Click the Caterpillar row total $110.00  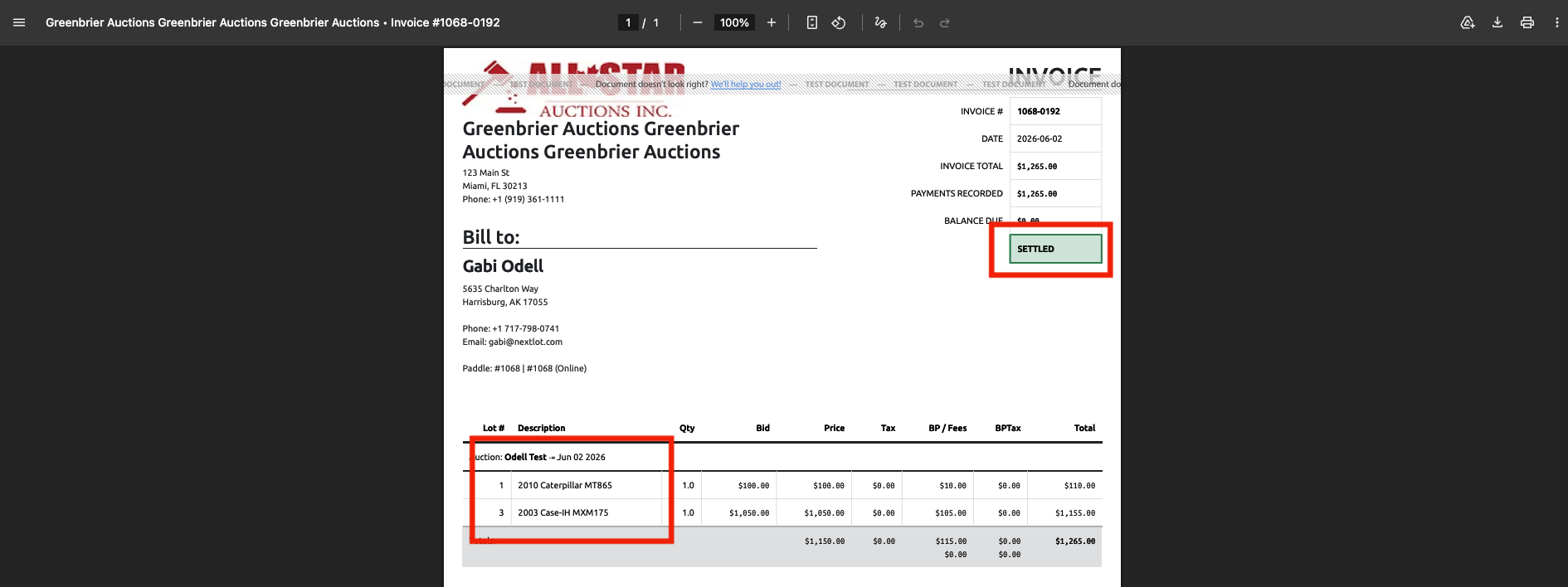point(1079,486)
